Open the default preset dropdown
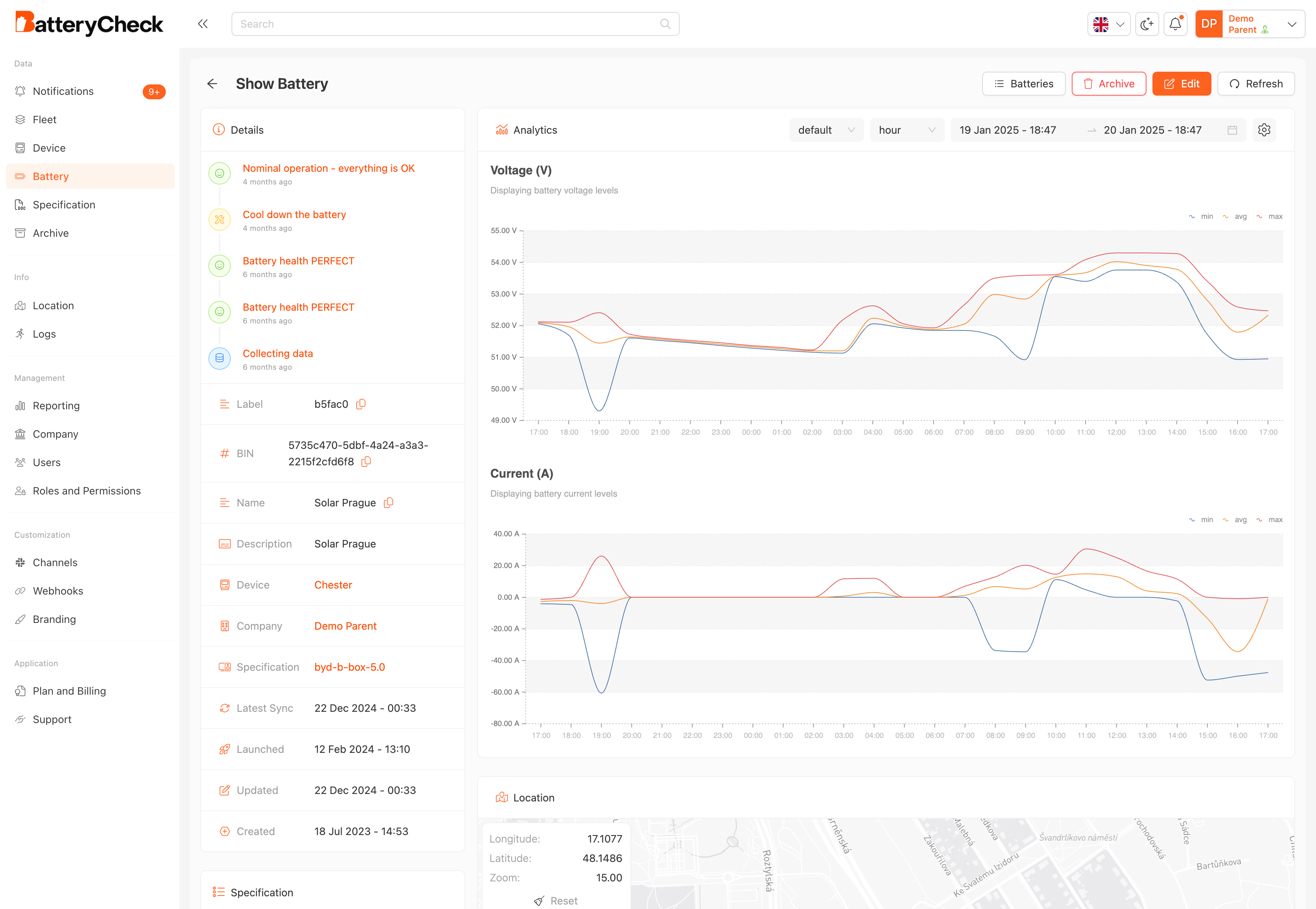This screenshot has height=909, width=1316. point(826,130)
